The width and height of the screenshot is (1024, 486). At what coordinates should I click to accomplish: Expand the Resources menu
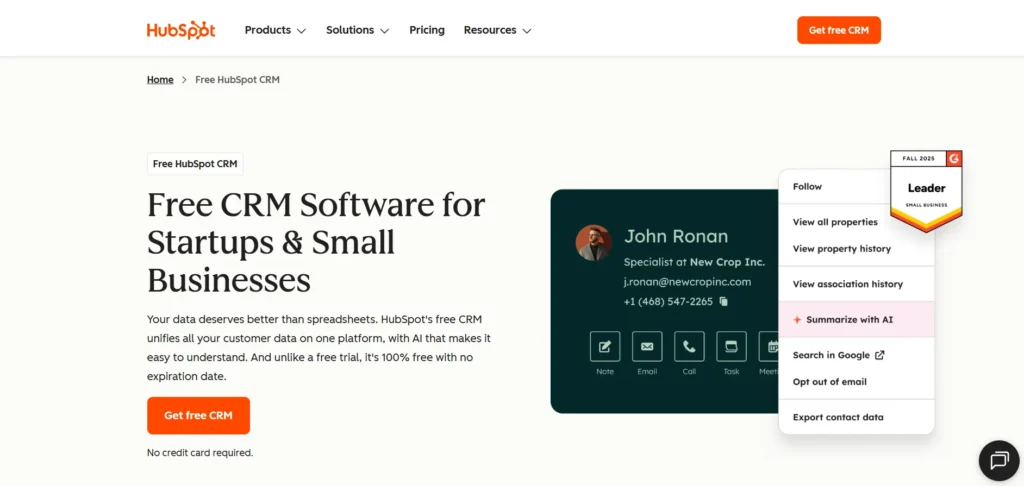pos(497,30)
